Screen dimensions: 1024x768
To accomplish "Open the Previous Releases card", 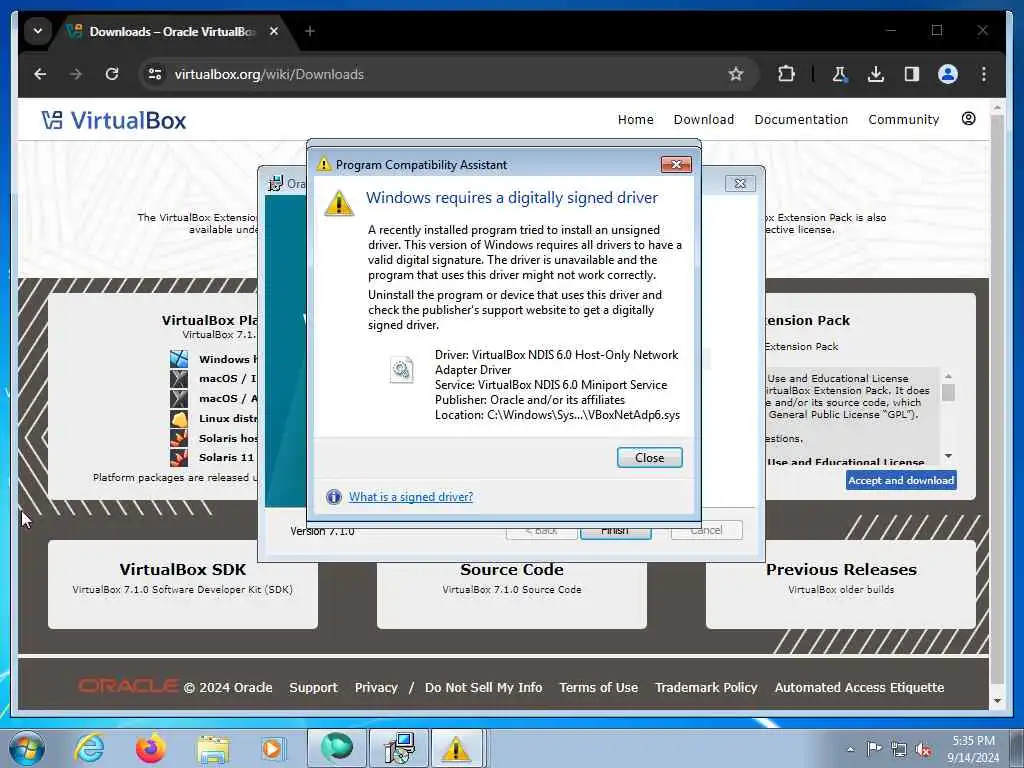I will (x=841, y=584).
